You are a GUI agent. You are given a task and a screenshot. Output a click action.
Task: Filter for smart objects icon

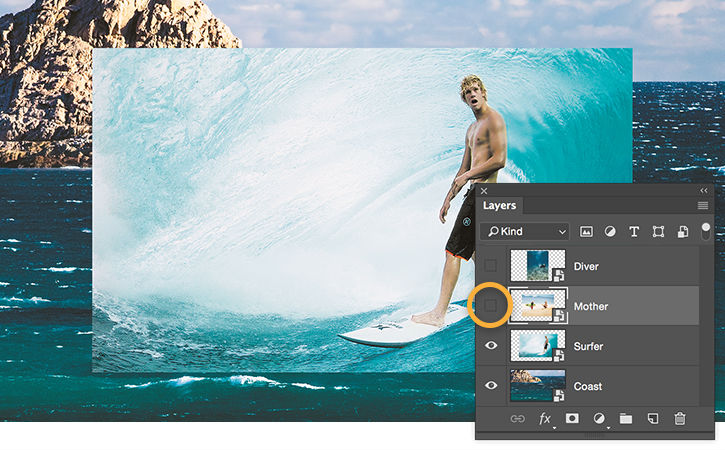pos(683,232)
